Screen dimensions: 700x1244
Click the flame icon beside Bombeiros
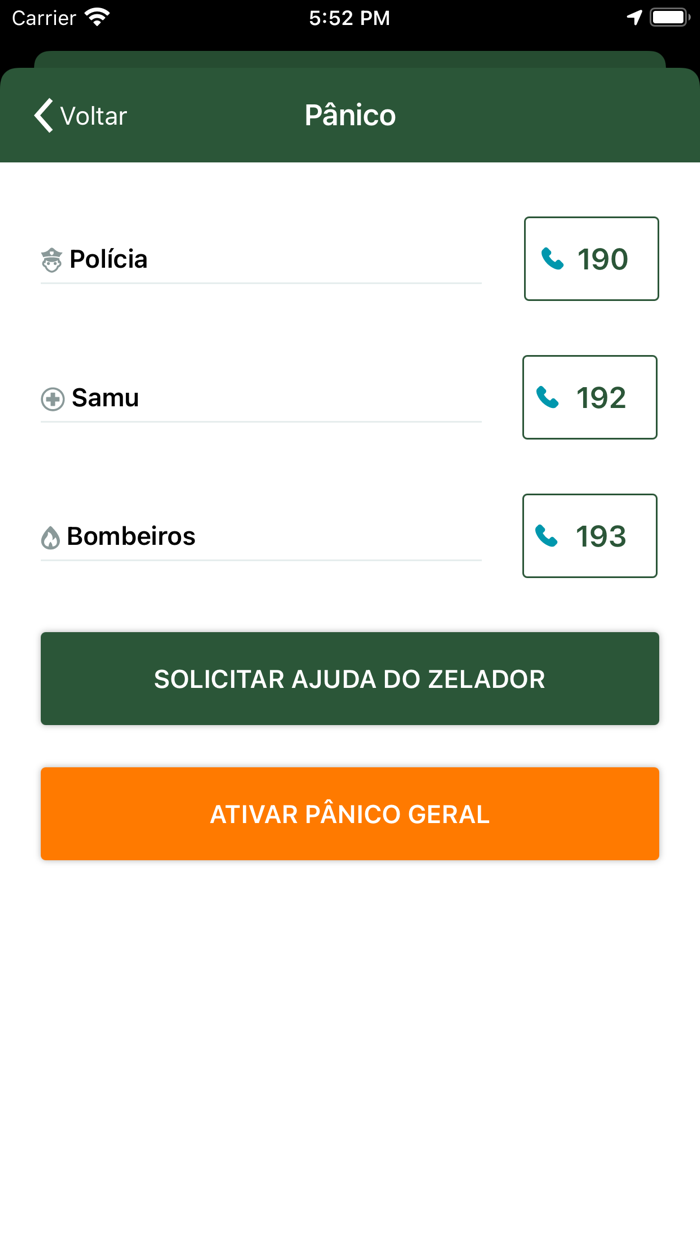[51, 536]
